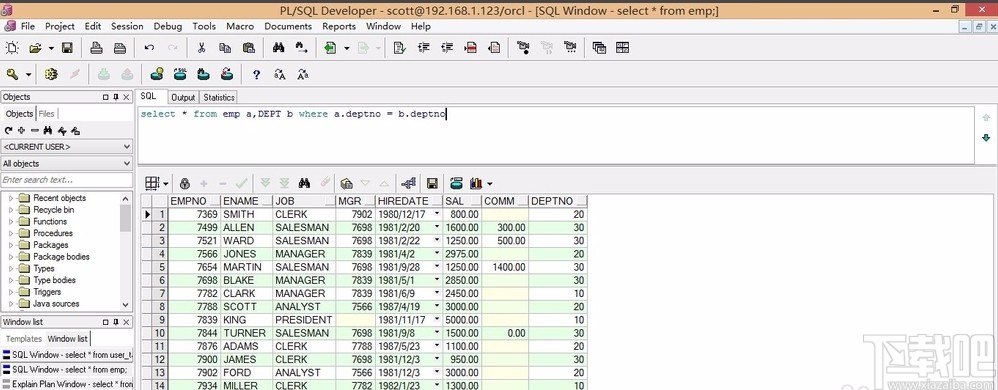Viewport: 998px width, 390px height.
Task: Click the Paste clipboard icon
Action: 249,48
